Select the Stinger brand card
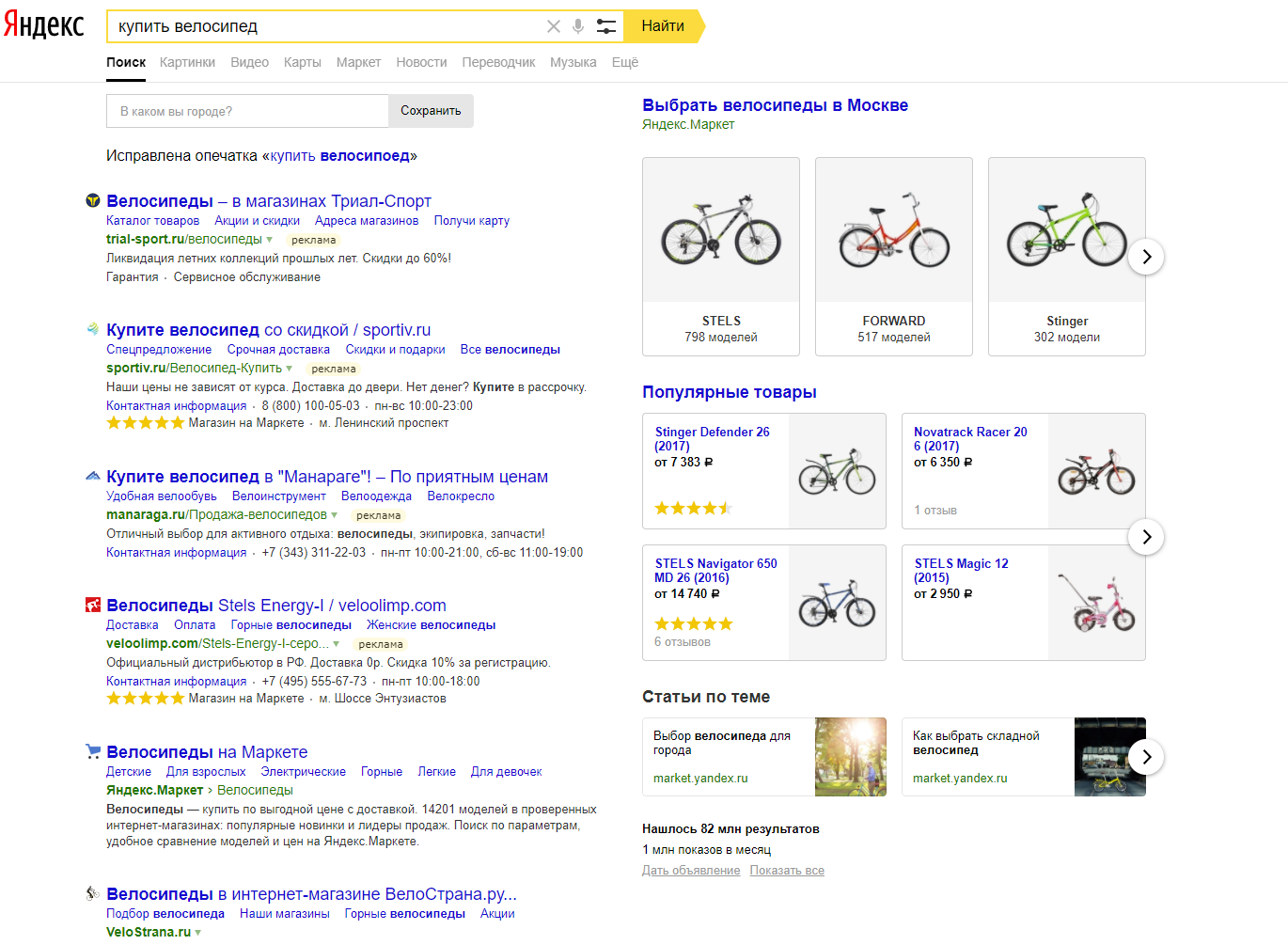Screen dimensions: 1288x945 point(1067,257)
